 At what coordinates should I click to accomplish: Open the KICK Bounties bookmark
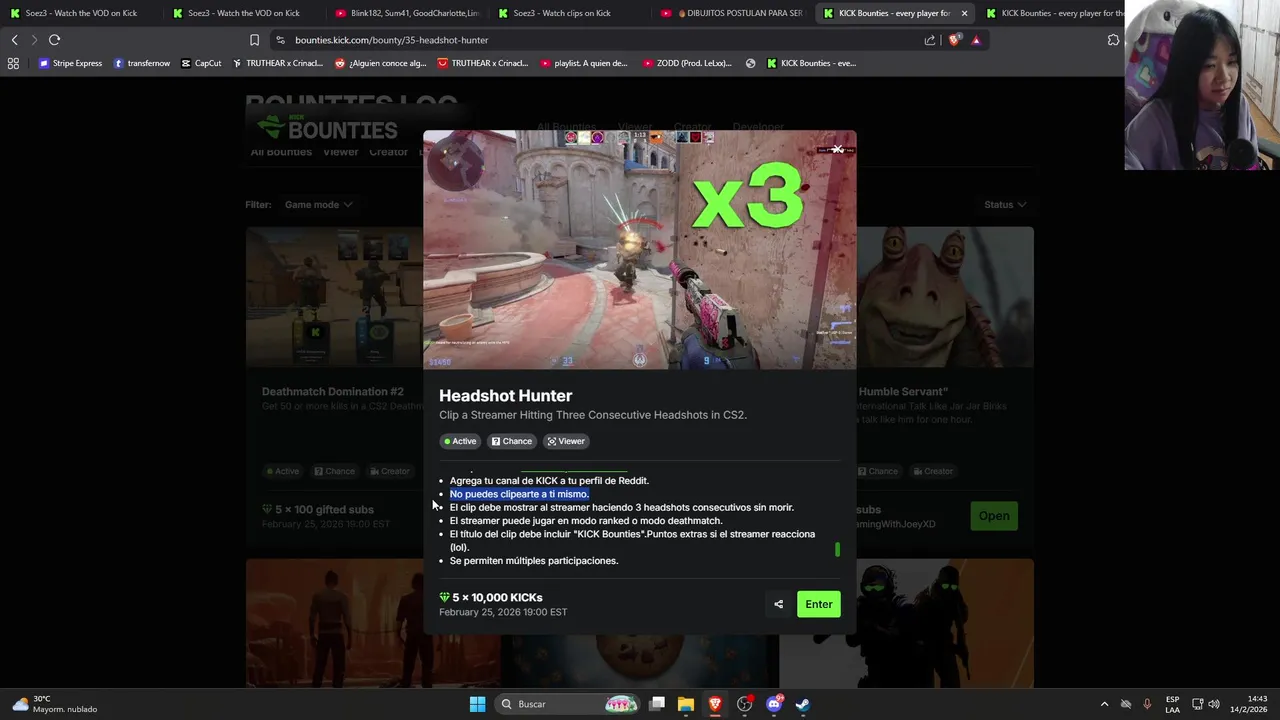pyautogui.click(x=811, y=63)
